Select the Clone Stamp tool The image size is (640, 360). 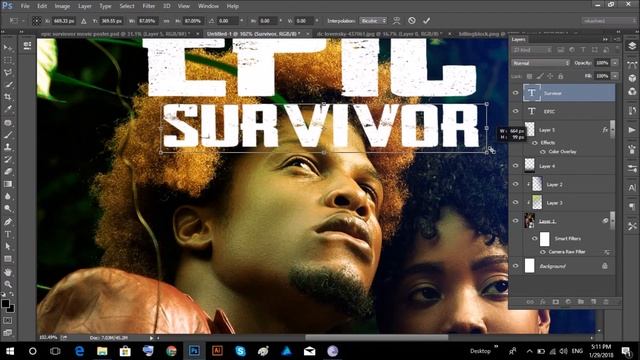[x=8, y=147]
